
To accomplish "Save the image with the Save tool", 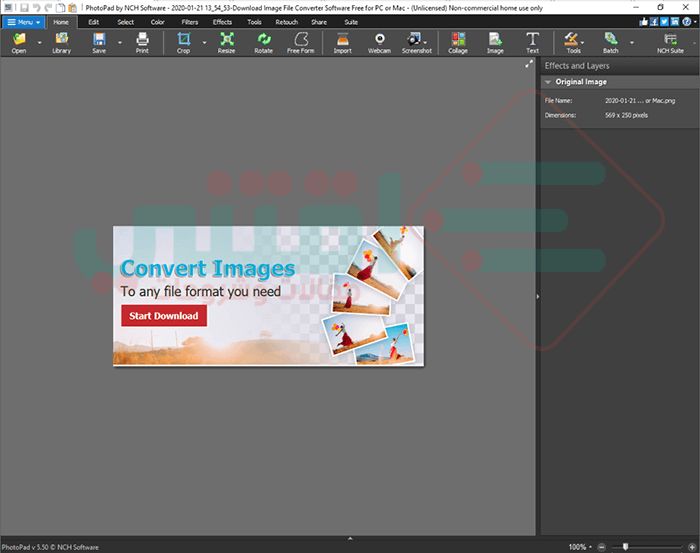I will 99,43.
